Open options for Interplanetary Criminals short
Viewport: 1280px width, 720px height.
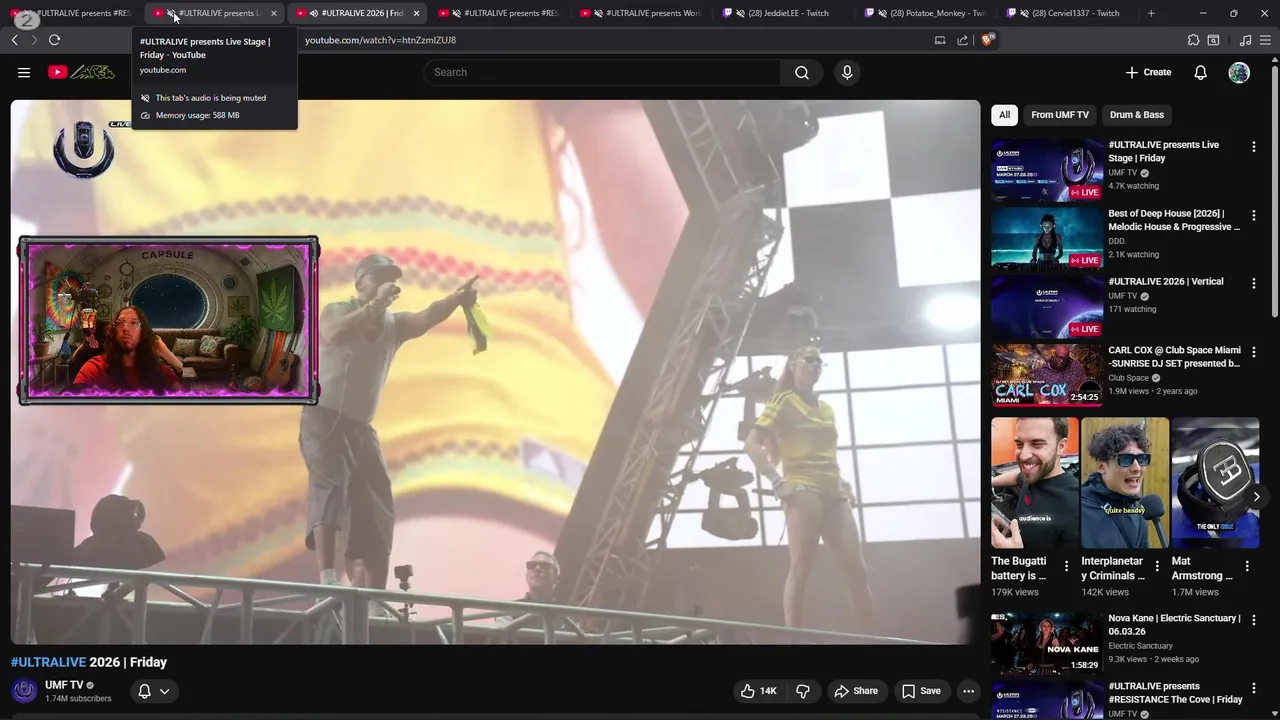pos(1157,566)
